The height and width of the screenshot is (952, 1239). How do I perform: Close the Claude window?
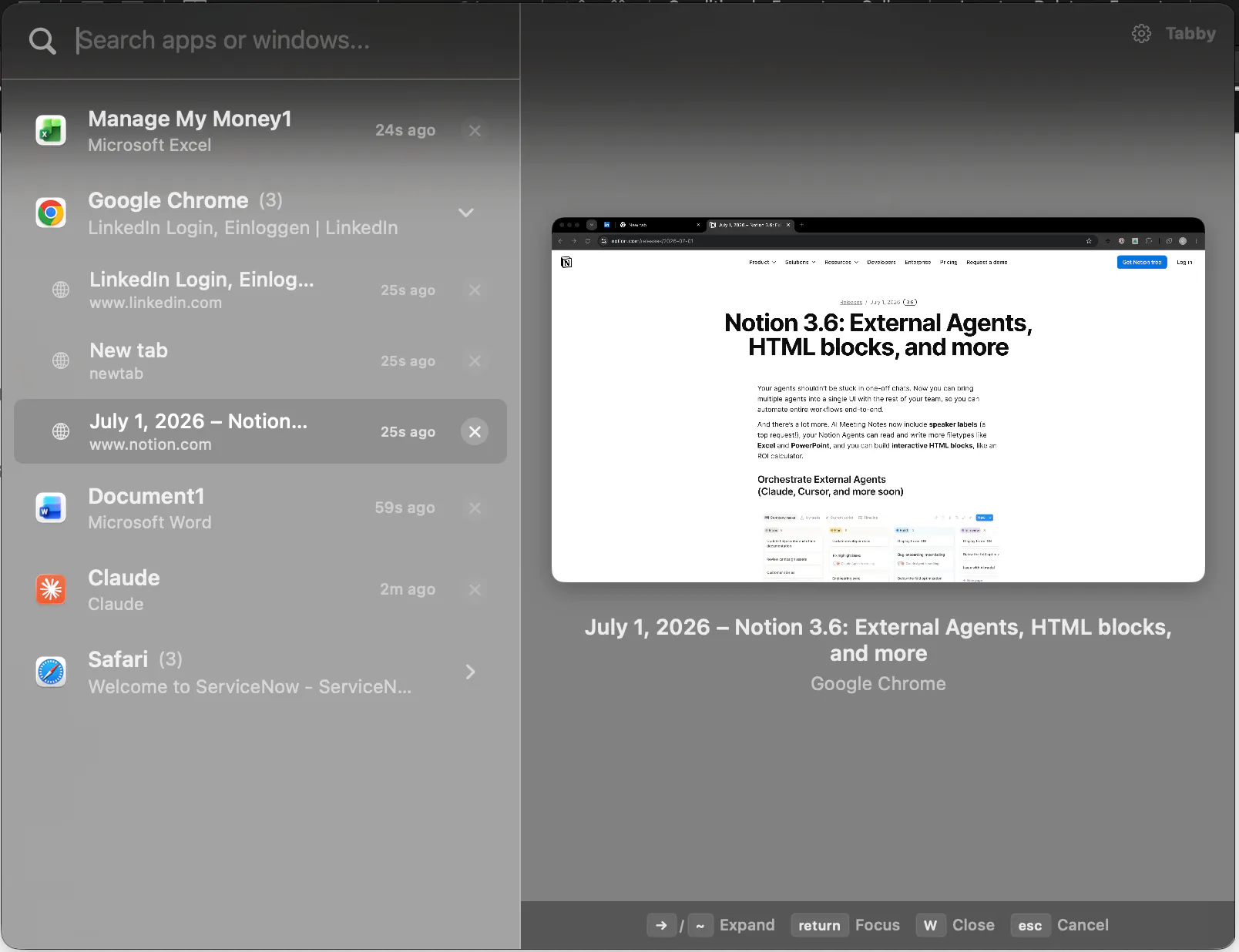pyautogui.click(x=475, y=590)
